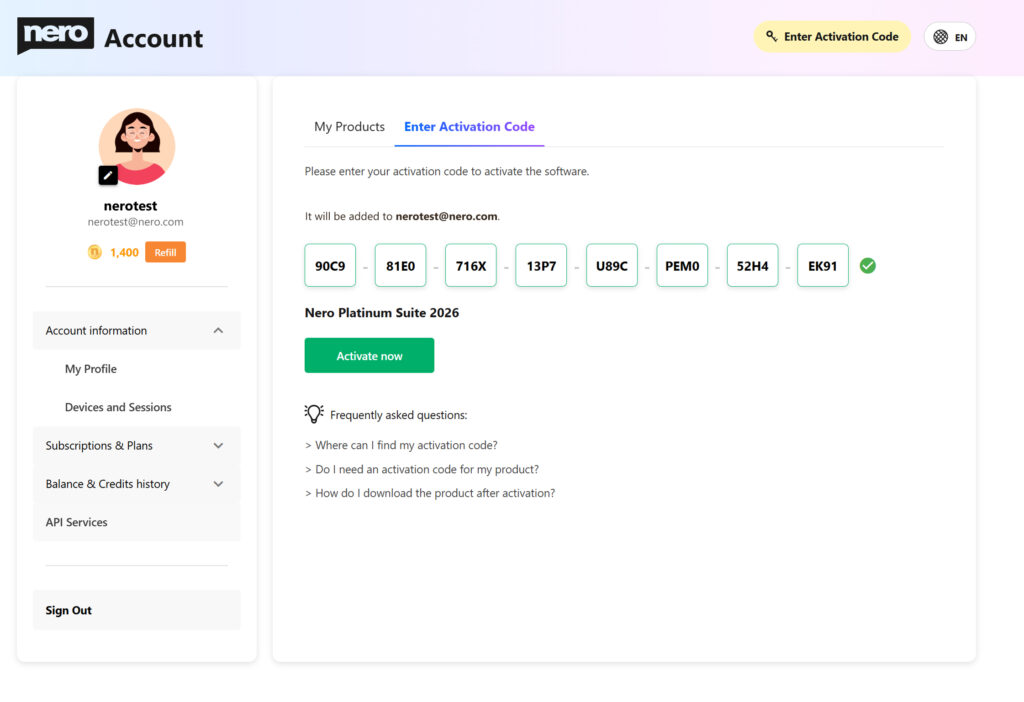Click the Refill button

(165, 252)
